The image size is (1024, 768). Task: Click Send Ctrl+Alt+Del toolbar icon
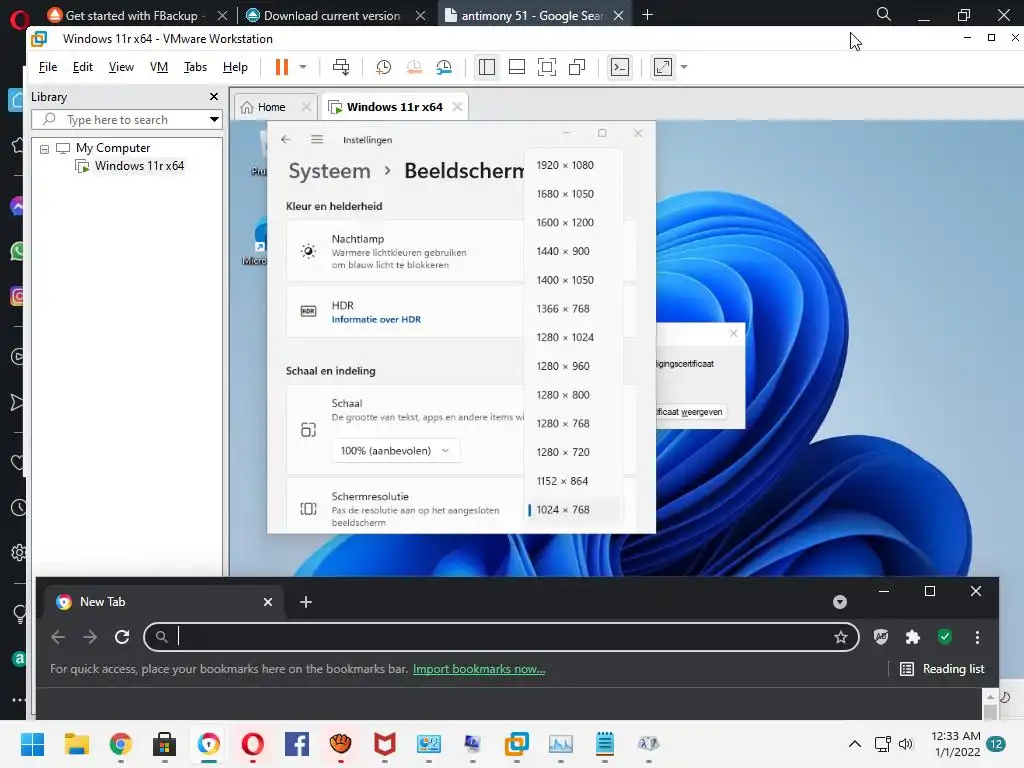[x=341, y=67]
